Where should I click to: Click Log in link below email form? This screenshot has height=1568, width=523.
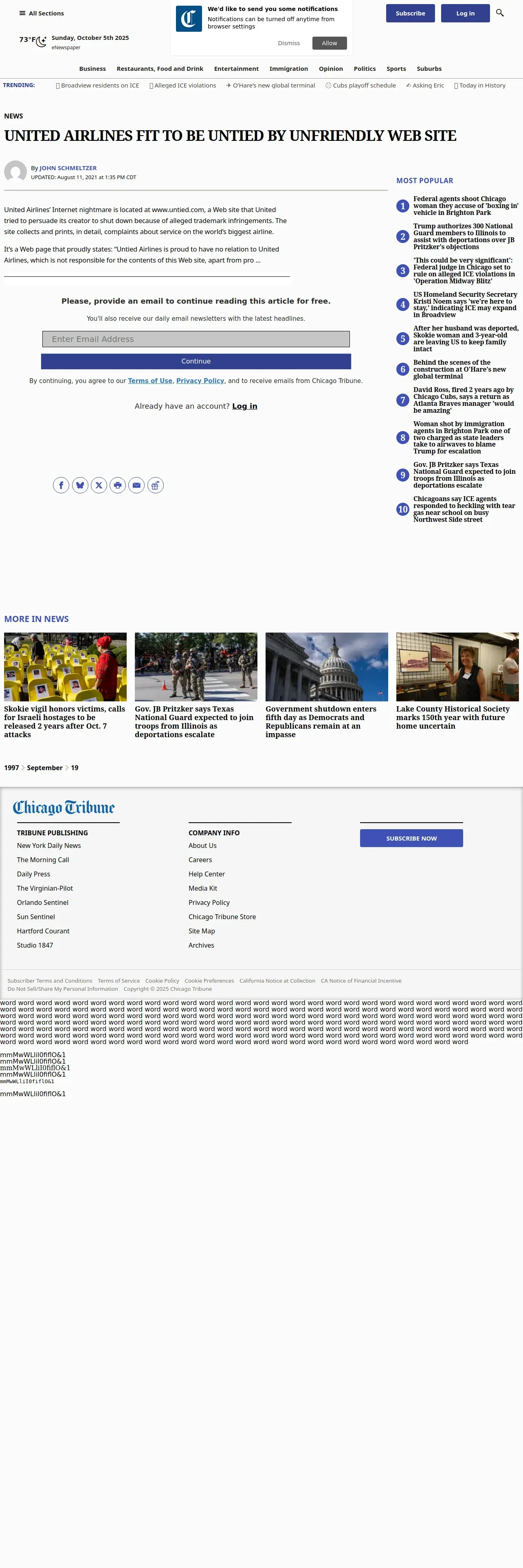245,406
